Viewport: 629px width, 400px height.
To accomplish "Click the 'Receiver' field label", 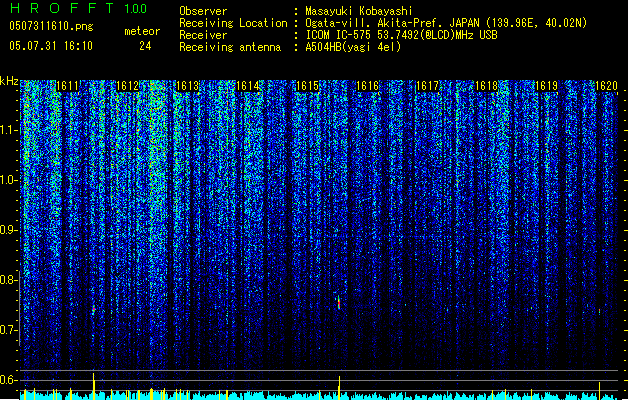I will point(203,35).
